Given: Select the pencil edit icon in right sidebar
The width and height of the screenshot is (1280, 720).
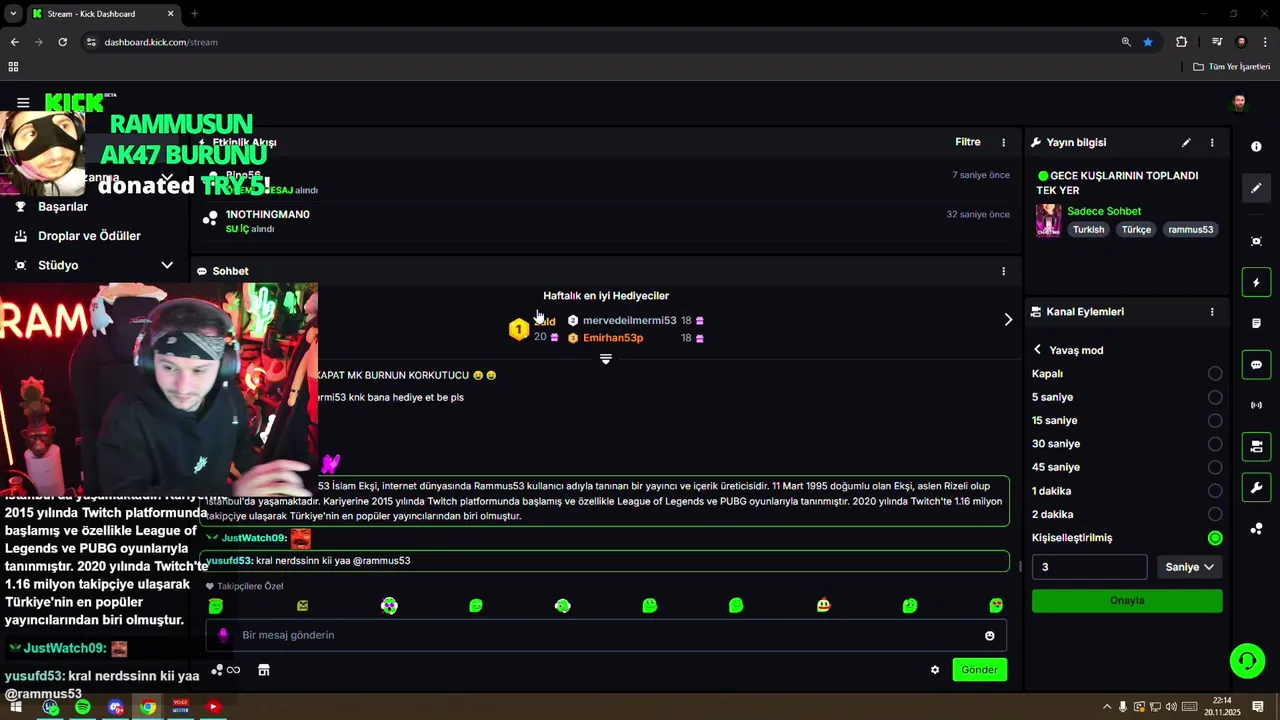Looking at the screenshot, I should pyautogui.click(x=1256, y=188).
